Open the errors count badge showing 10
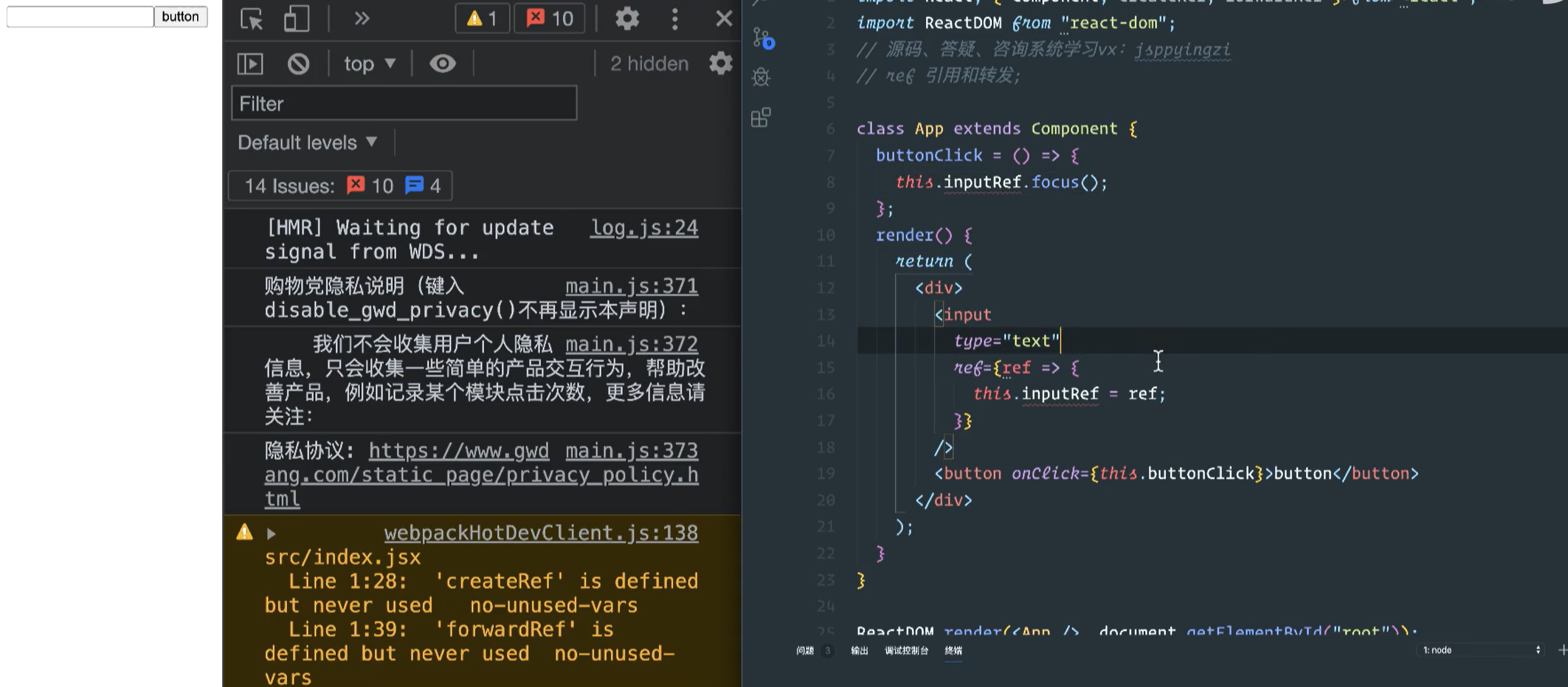 tap(550, 18)
